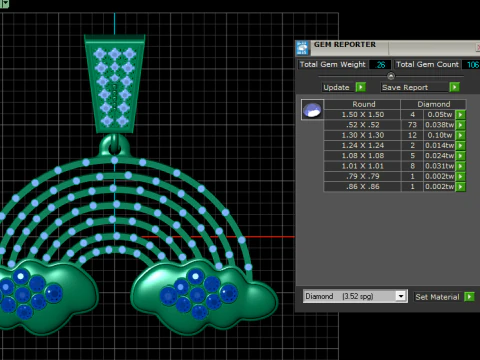Click green arrow in 1.01 X 1.01 row

pyautogui.click(x=460, y=166)
